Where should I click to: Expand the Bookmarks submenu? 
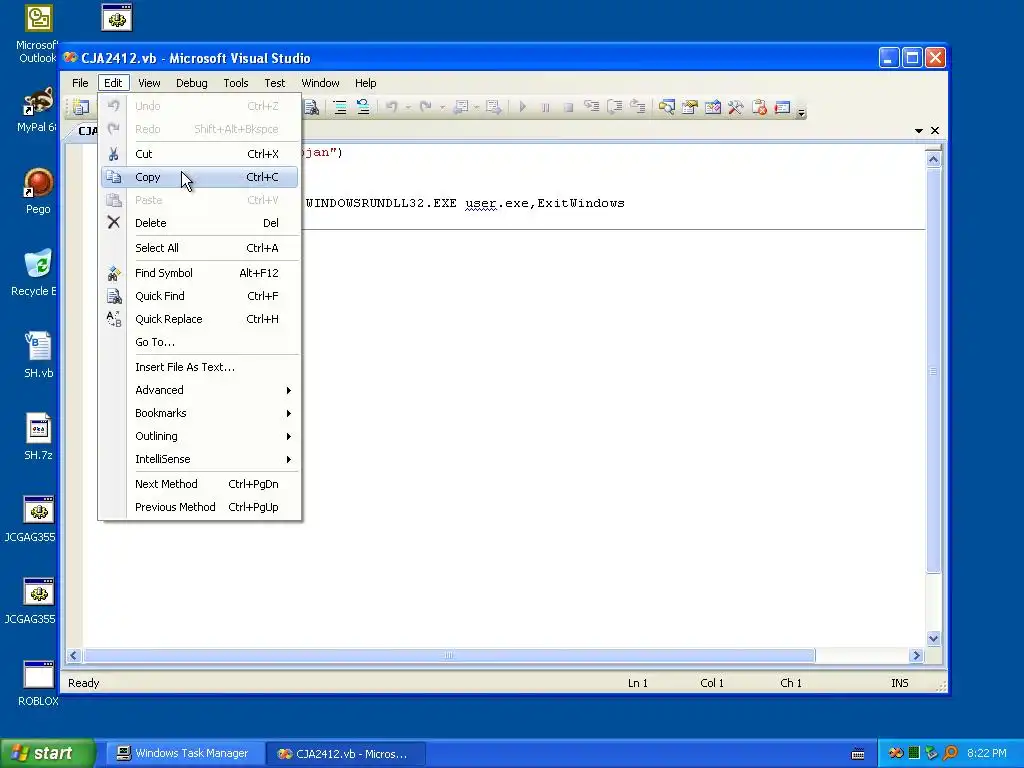tap(199, 413)
